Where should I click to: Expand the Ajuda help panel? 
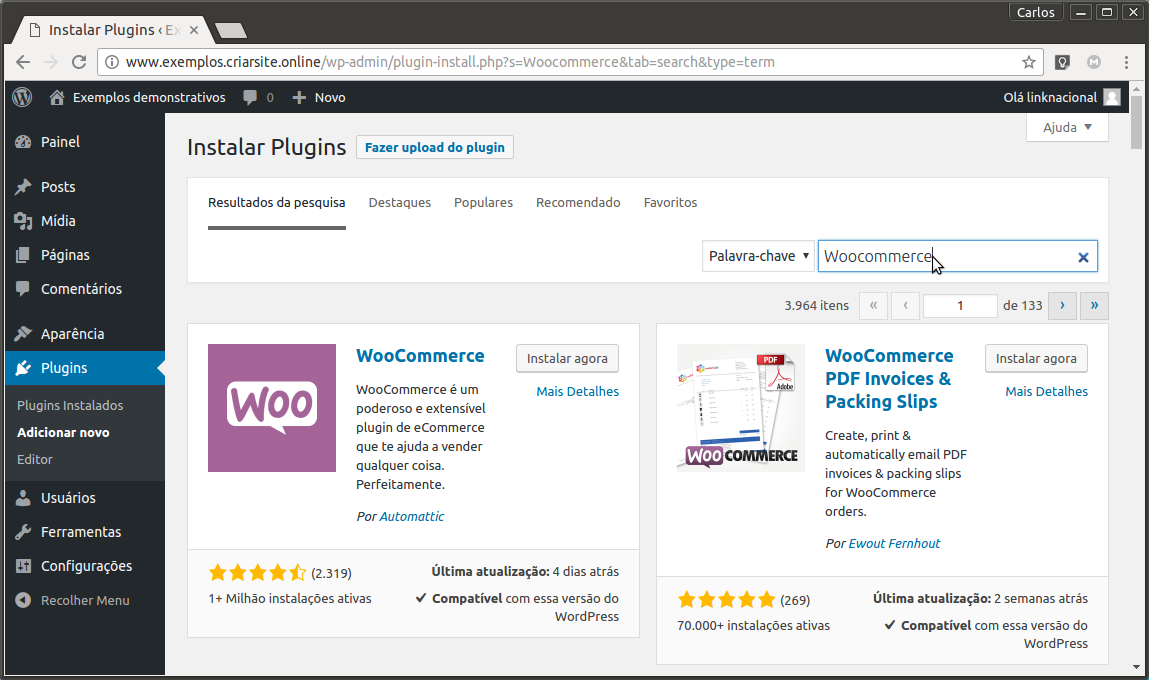click(1067, 127)
